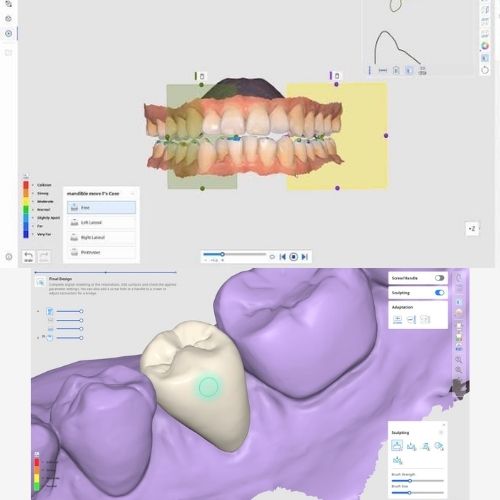Click the circular reset view icon
The image size is (500, 500).
click(x=485, y=70)
